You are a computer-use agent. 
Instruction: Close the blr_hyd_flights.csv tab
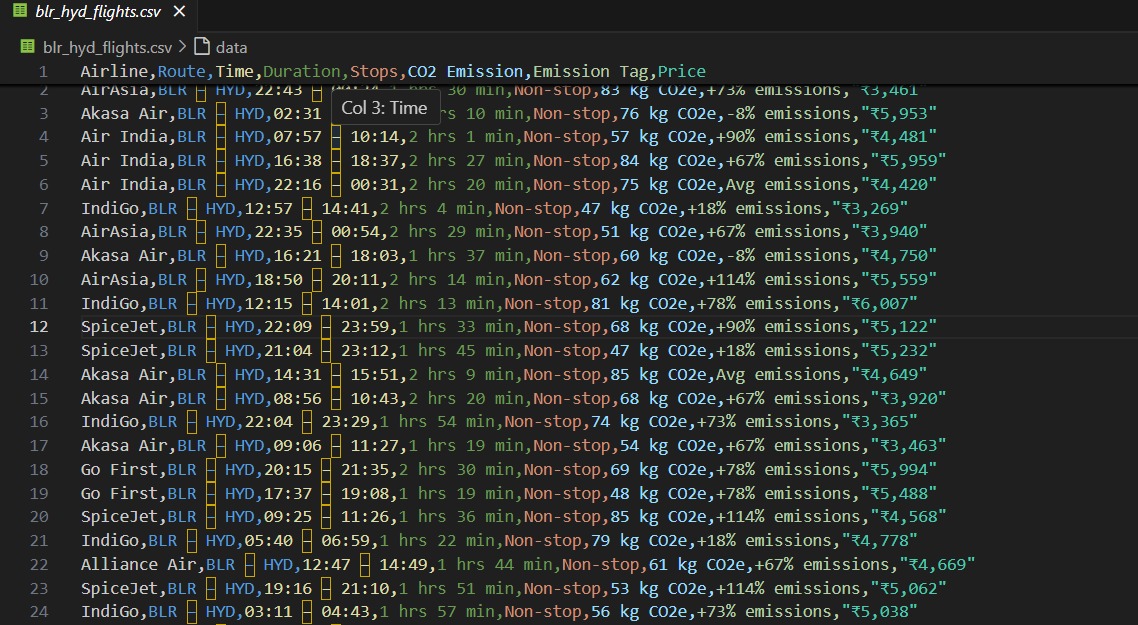[x=179, y=12]
